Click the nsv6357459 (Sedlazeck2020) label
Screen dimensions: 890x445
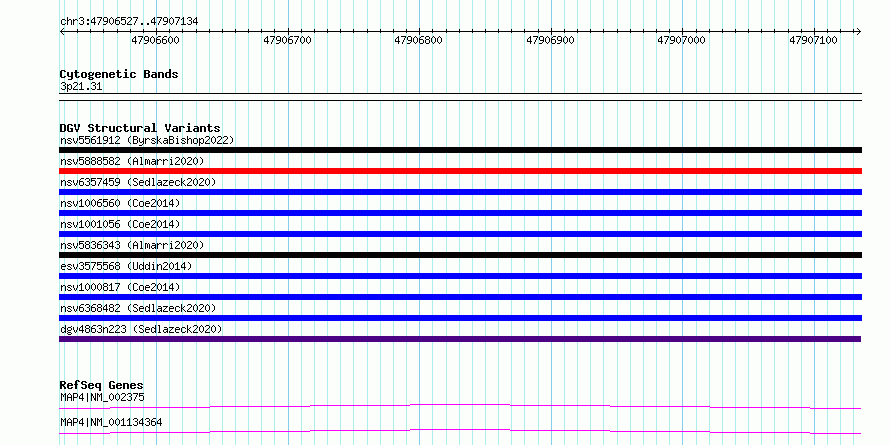tap(138, 182)
